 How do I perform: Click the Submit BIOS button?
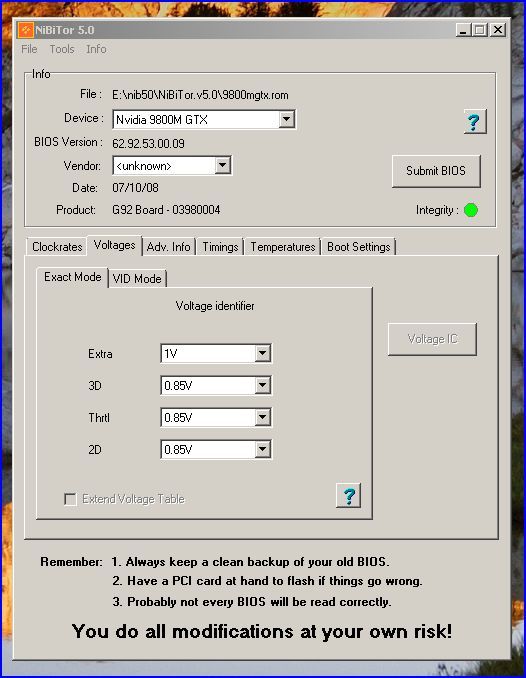coord(436,171)
